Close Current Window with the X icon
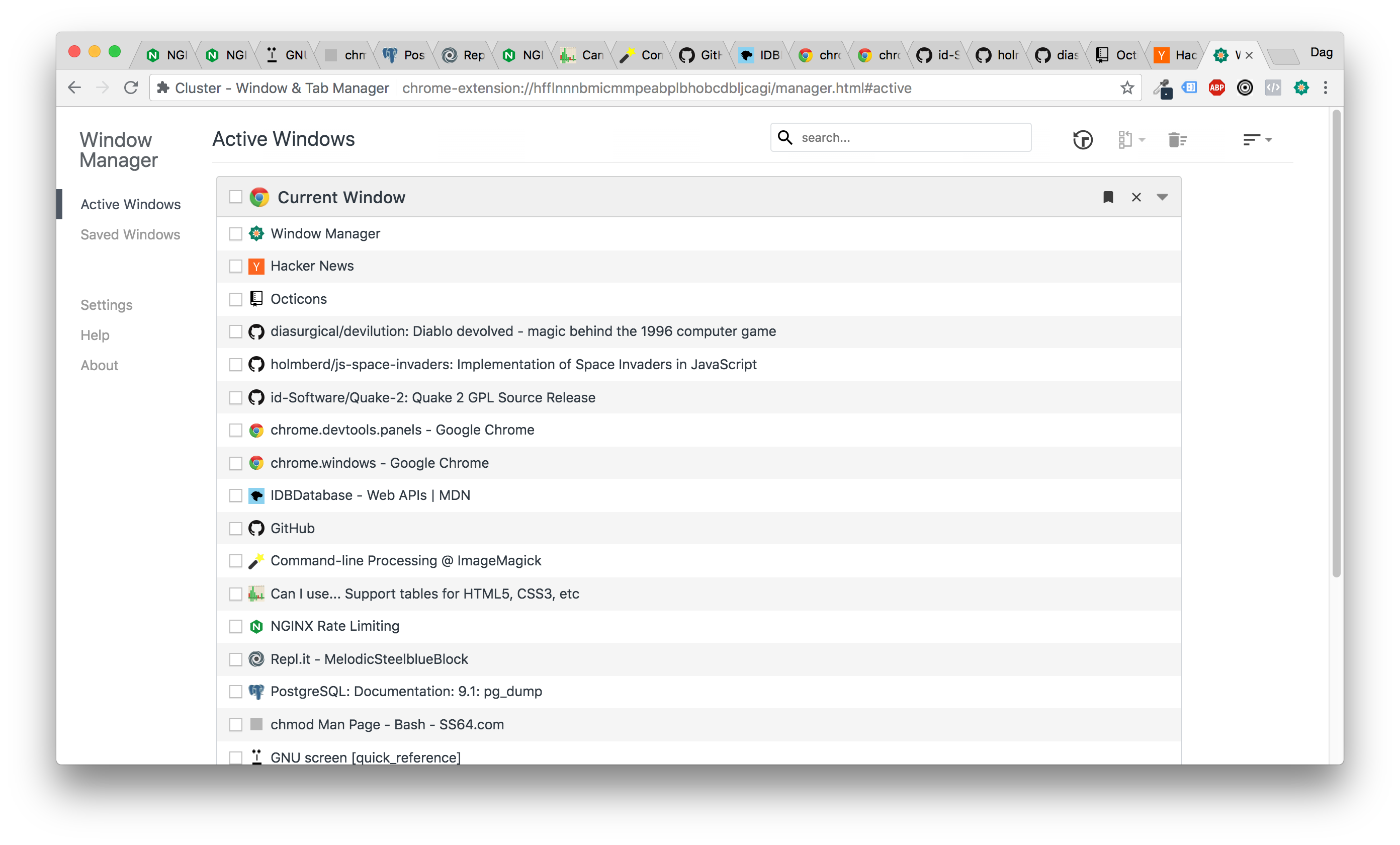The height and width of the screenshot is (845, 1400). [x=1136, y=197]
